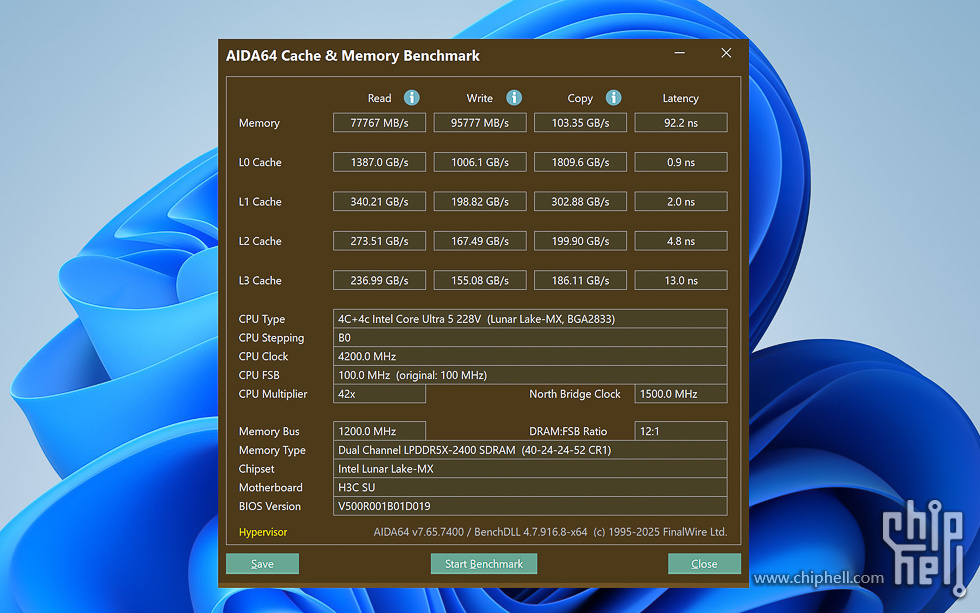Click the L3 Cache row label
980x613 pixels.
point(260,281)
